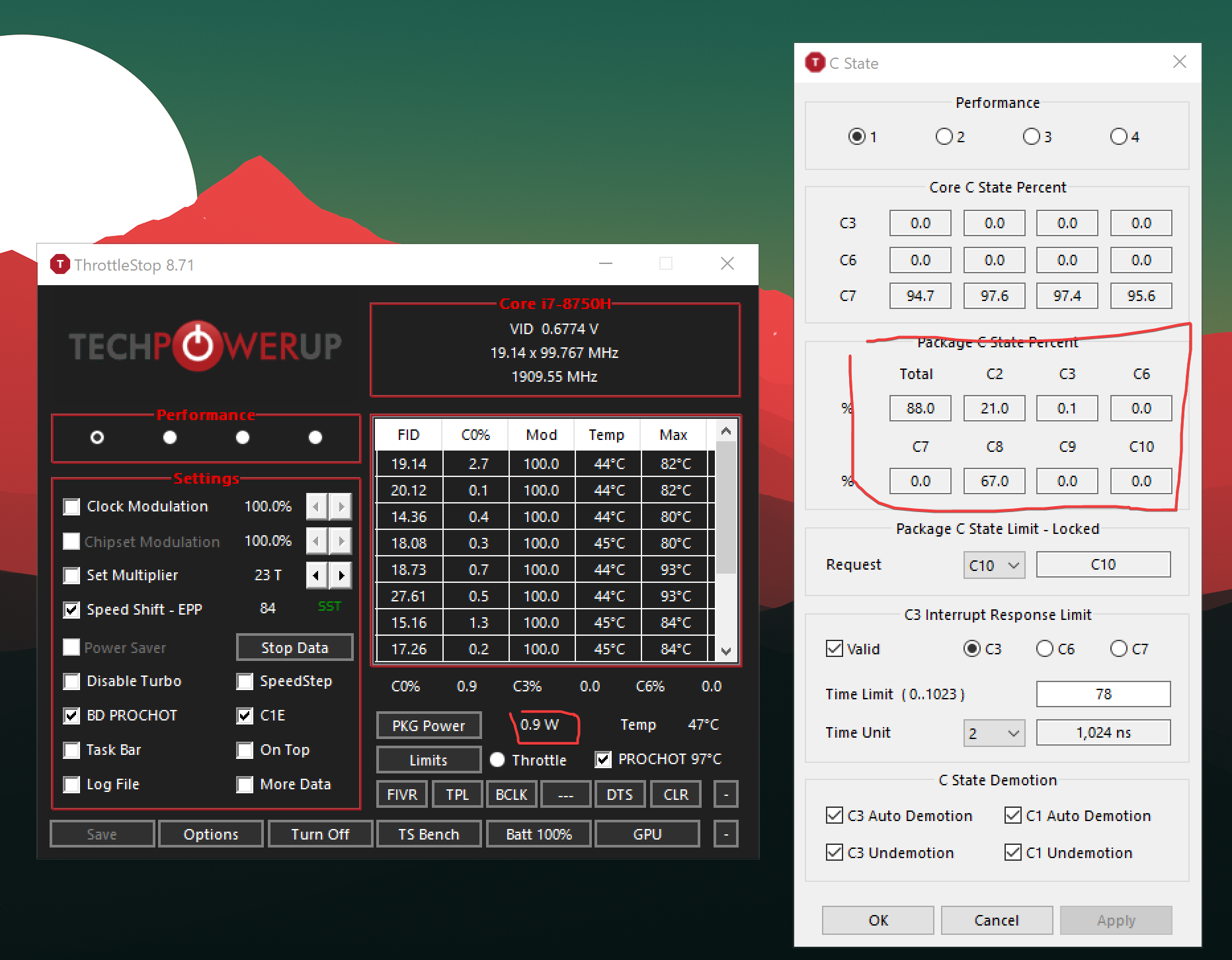
Task: Select Performance profile 4 in C State
Action: click(1118, 136)
